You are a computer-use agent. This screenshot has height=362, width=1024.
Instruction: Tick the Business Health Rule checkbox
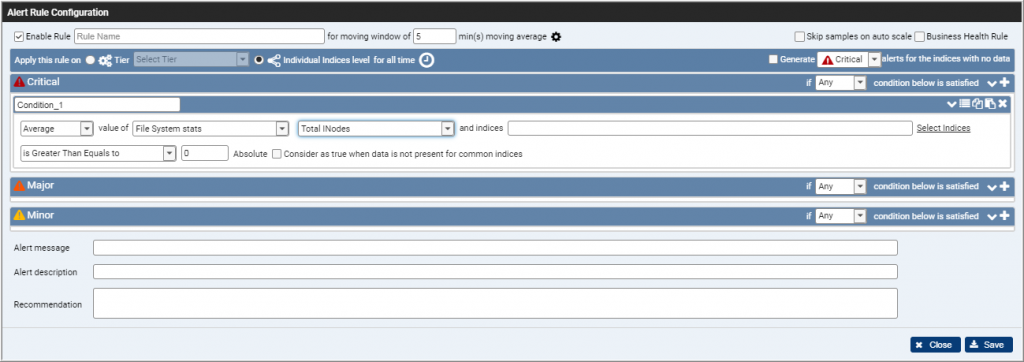920,37
